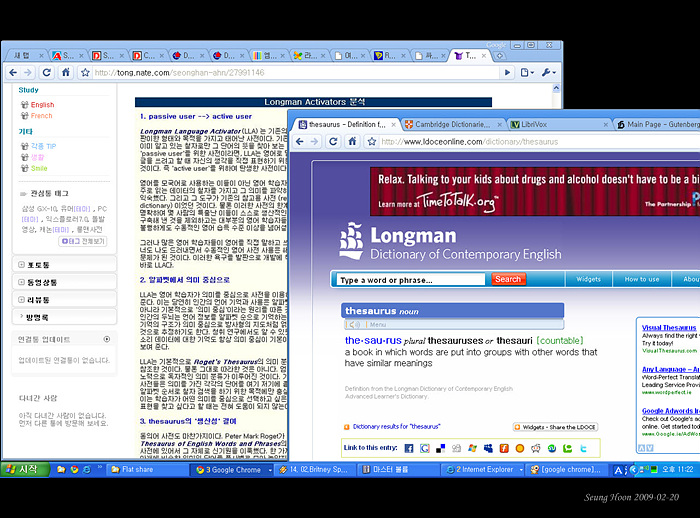Open Dictionary results for "thesaurus" link
The width and height of the screenshot is (700, 518).
click(396, 426)
